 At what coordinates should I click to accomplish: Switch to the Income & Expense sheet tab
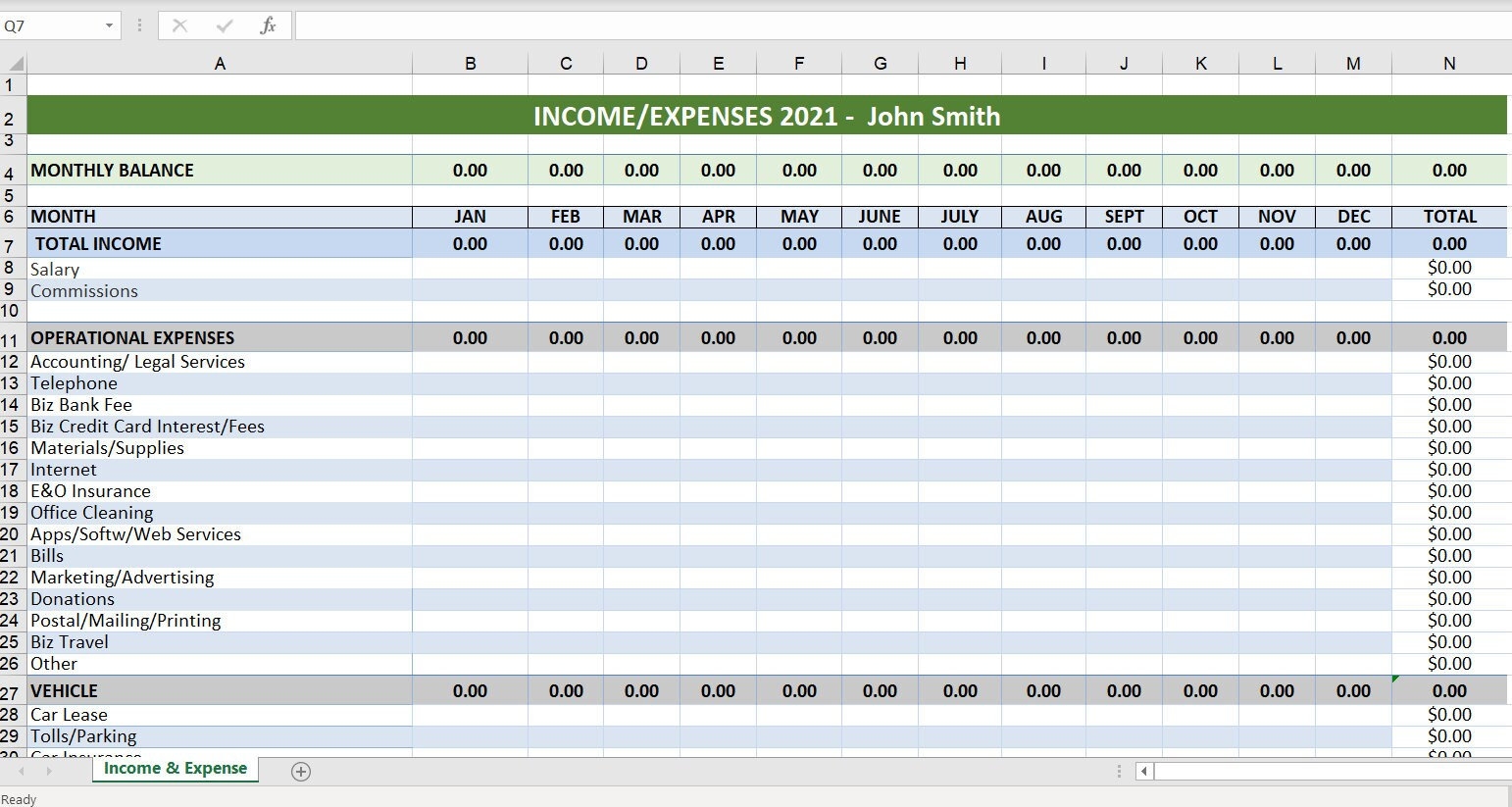(x=175, y=769)
